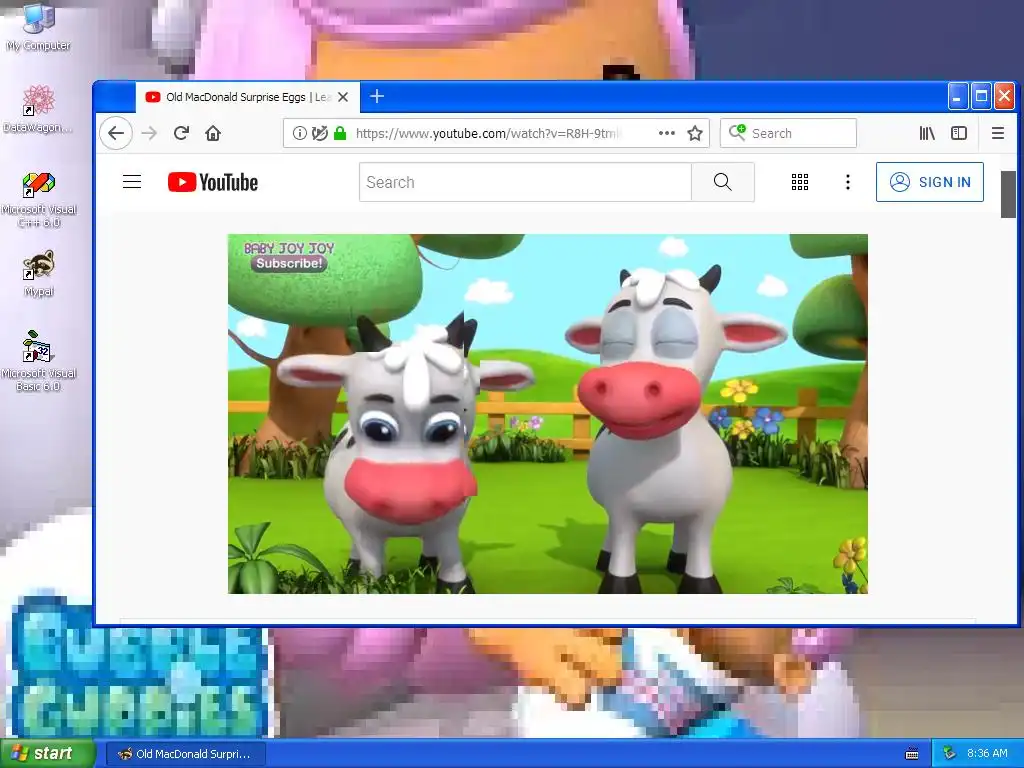Screen dimensions: 1024x768
Task: Toggle the sidebar icon in browser toolbar
Action: pos(959,133)
